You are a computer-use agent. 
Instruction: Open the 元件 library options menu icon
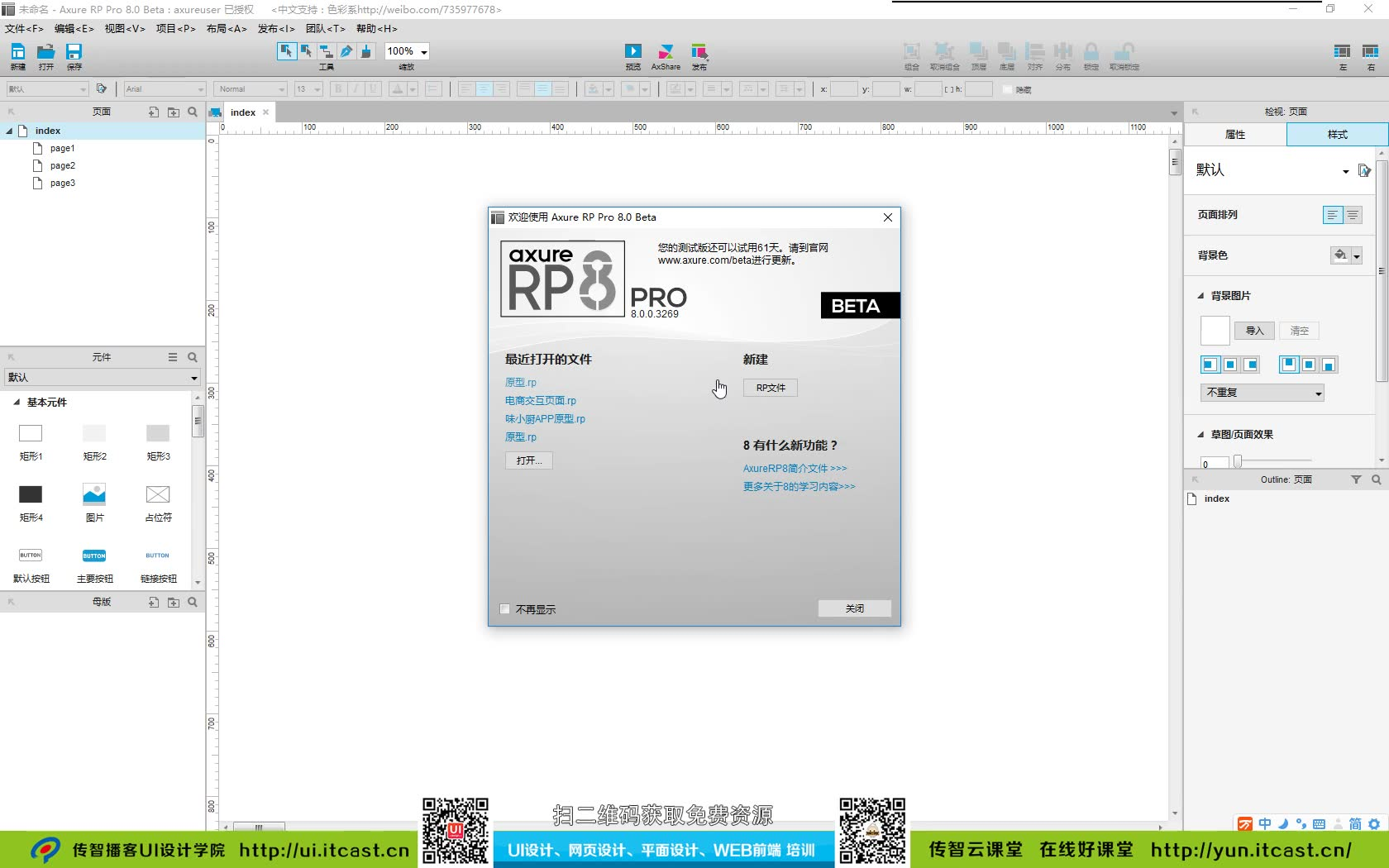(173, 357)
